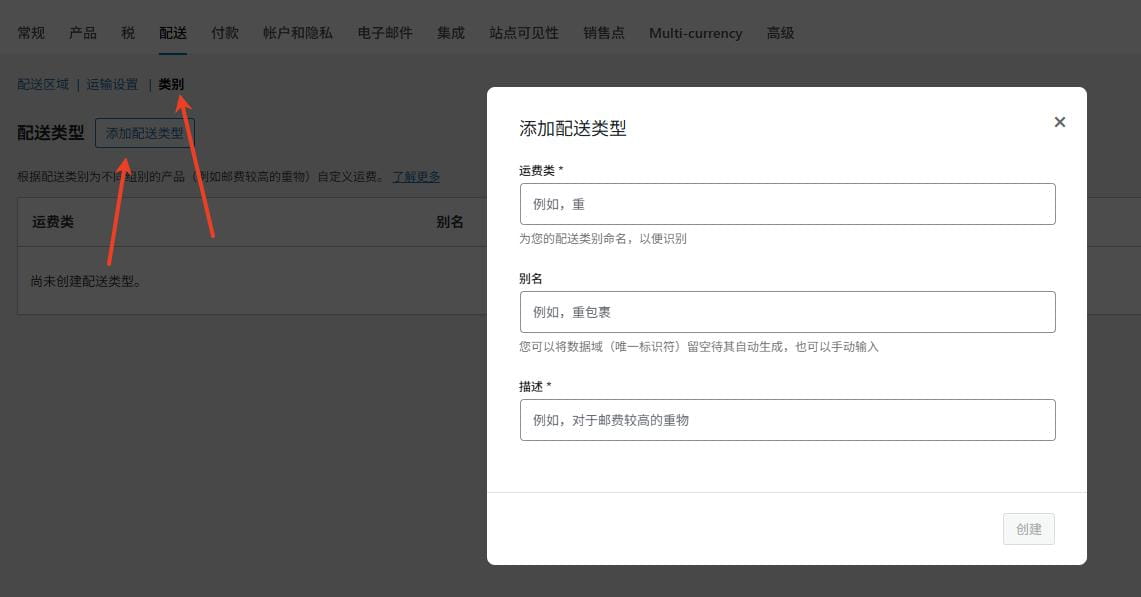Click the 添加配送类型 button
The width and height of the screenshot is (1141, 597).
coord(145,132)
